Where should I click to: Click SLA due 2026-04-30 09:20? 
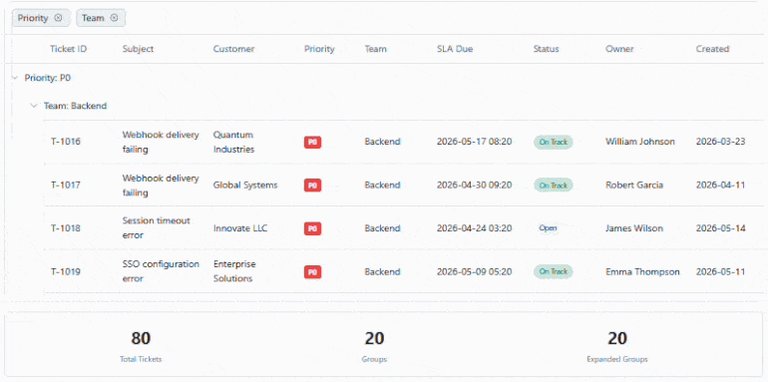point(474,185)
